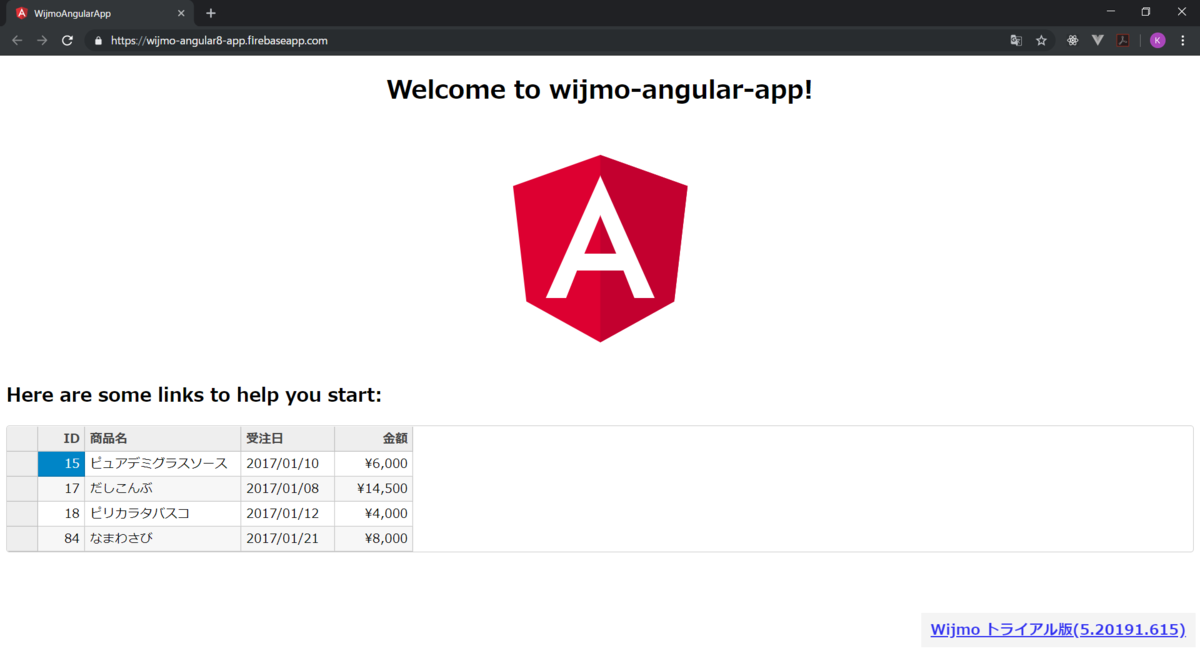
Task: Open the Vue DevTools extension icon
Action: pos(1097,41)
